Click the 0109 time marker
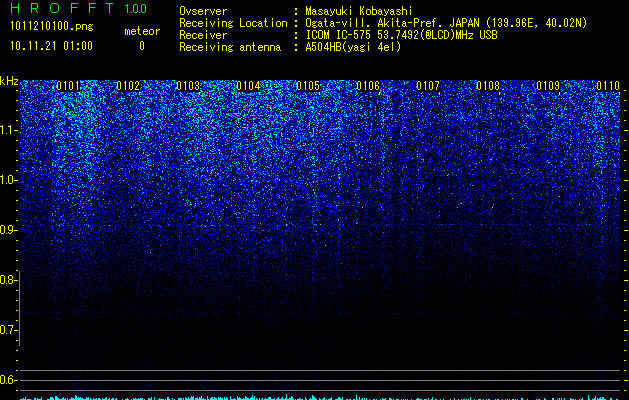The image size is (629, 400). (x=548, y=86)
